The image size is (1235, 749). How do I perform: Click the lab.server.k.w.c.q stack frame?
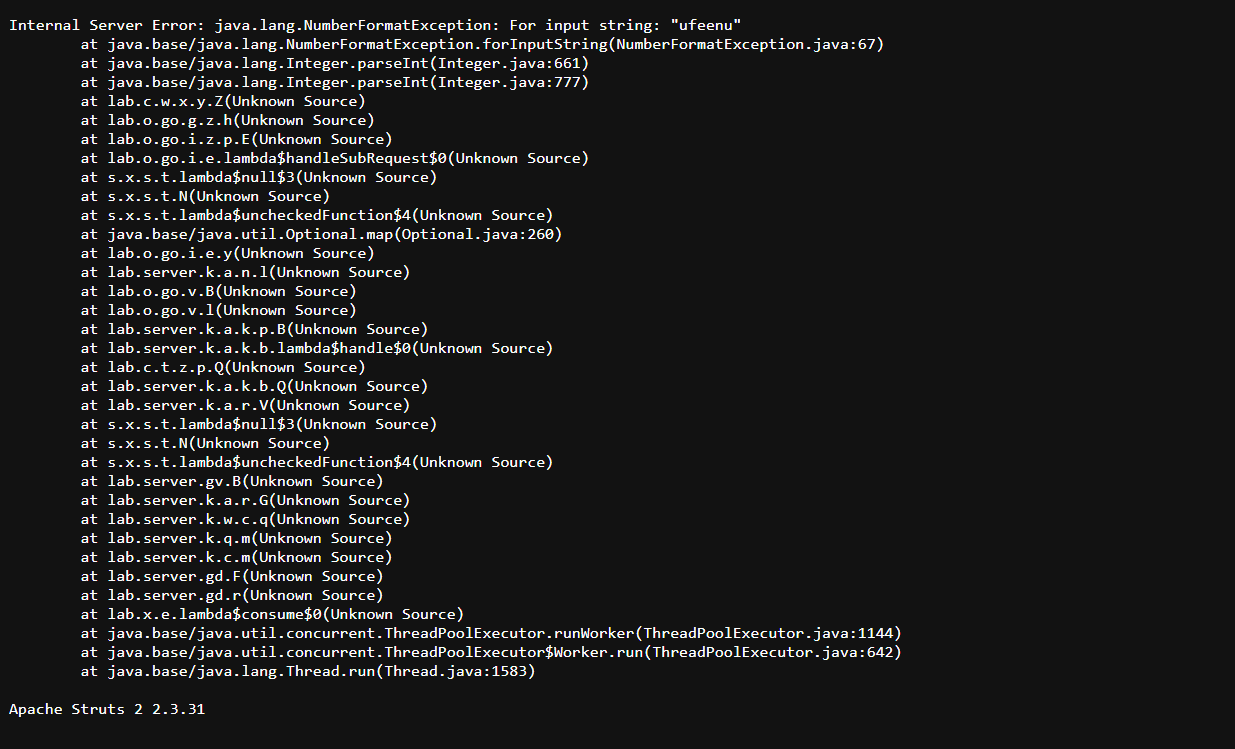pos(245,519)
